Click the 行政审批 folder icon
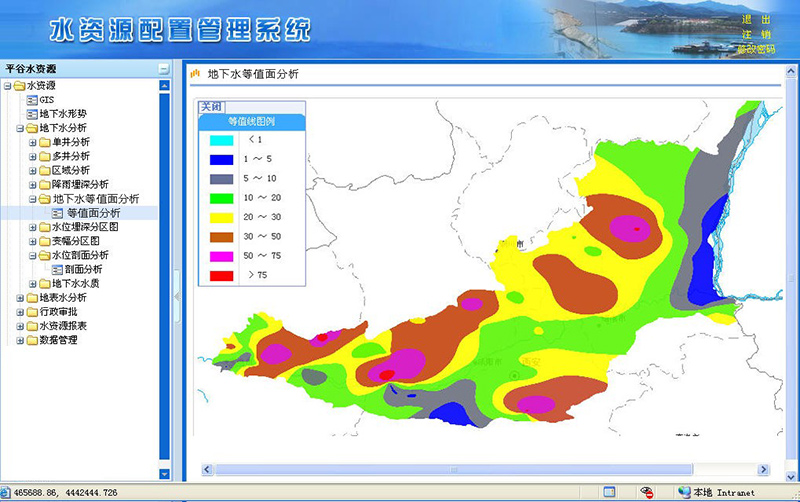 click(x=31, y=312)
